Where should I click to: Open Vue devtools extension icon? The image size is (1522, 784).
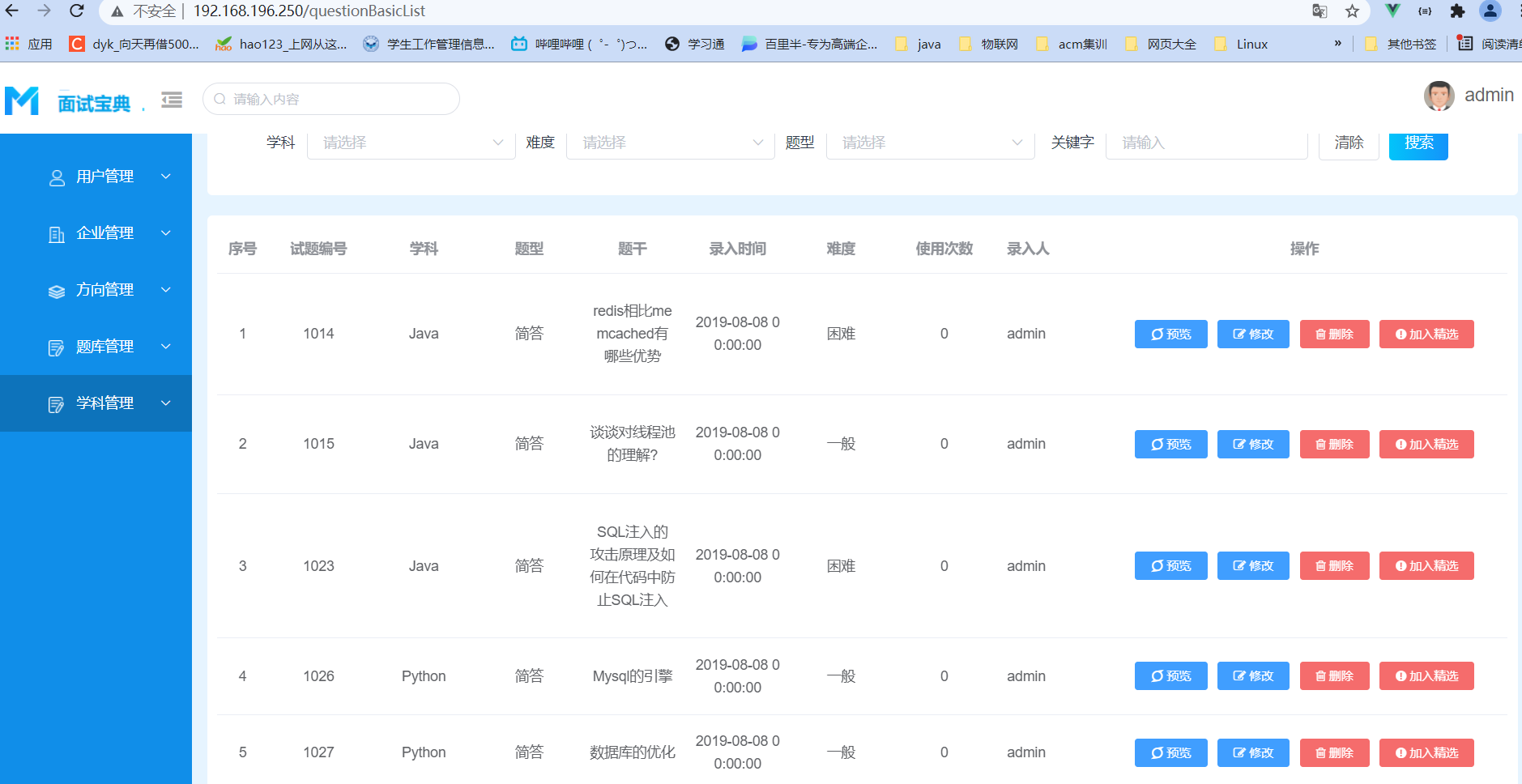click(x=1392, y=11)
